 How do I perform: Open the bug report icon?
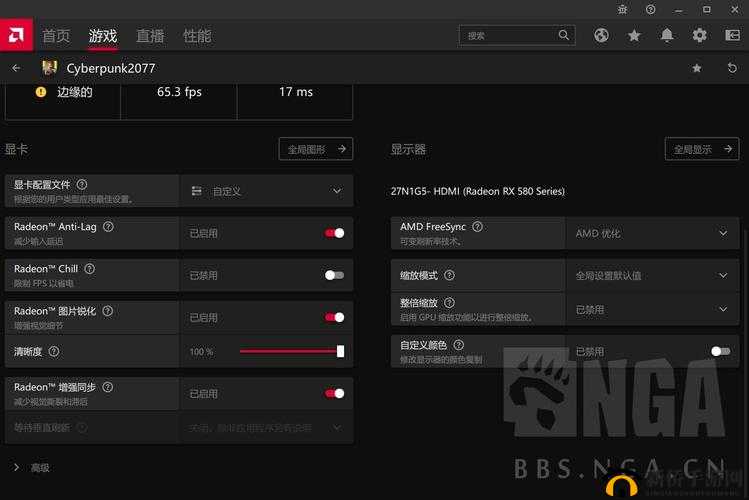point(622,10)
